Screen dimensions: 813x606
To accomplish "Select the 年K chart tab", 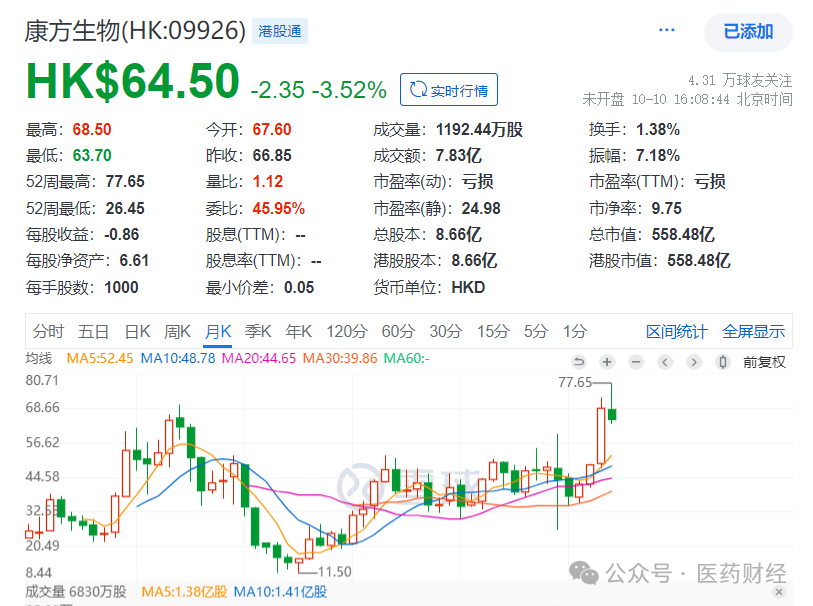I will 299,332.
